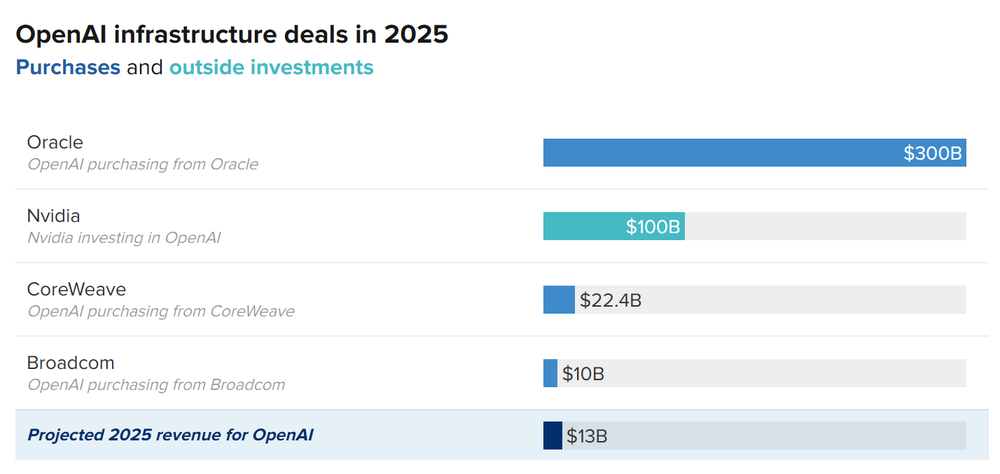This screenshot has height=474, width=1000.
Task: Click the Broadcom row label
Action: 72,363
